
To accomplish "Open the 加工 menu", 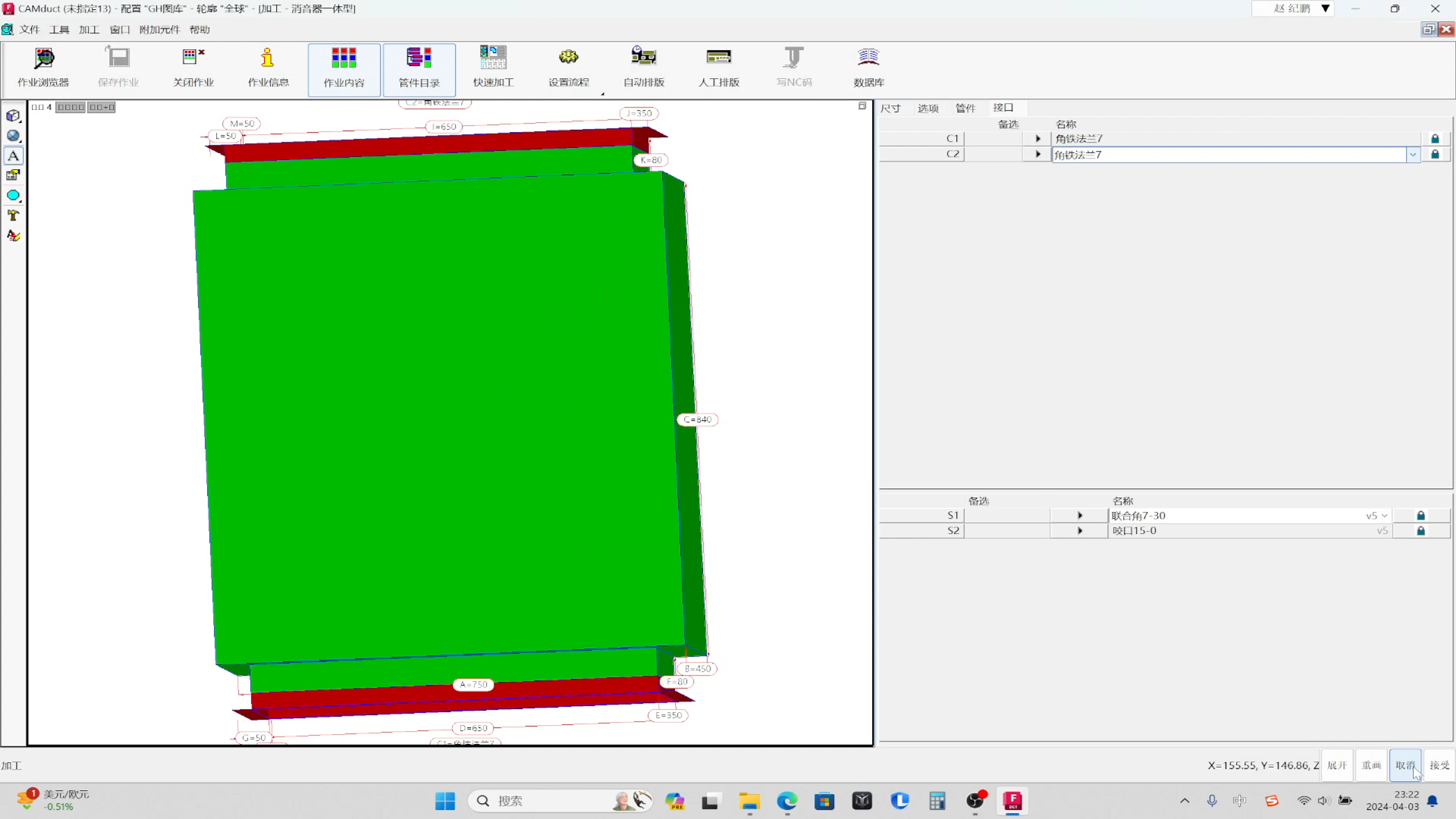I will [88, 29].
